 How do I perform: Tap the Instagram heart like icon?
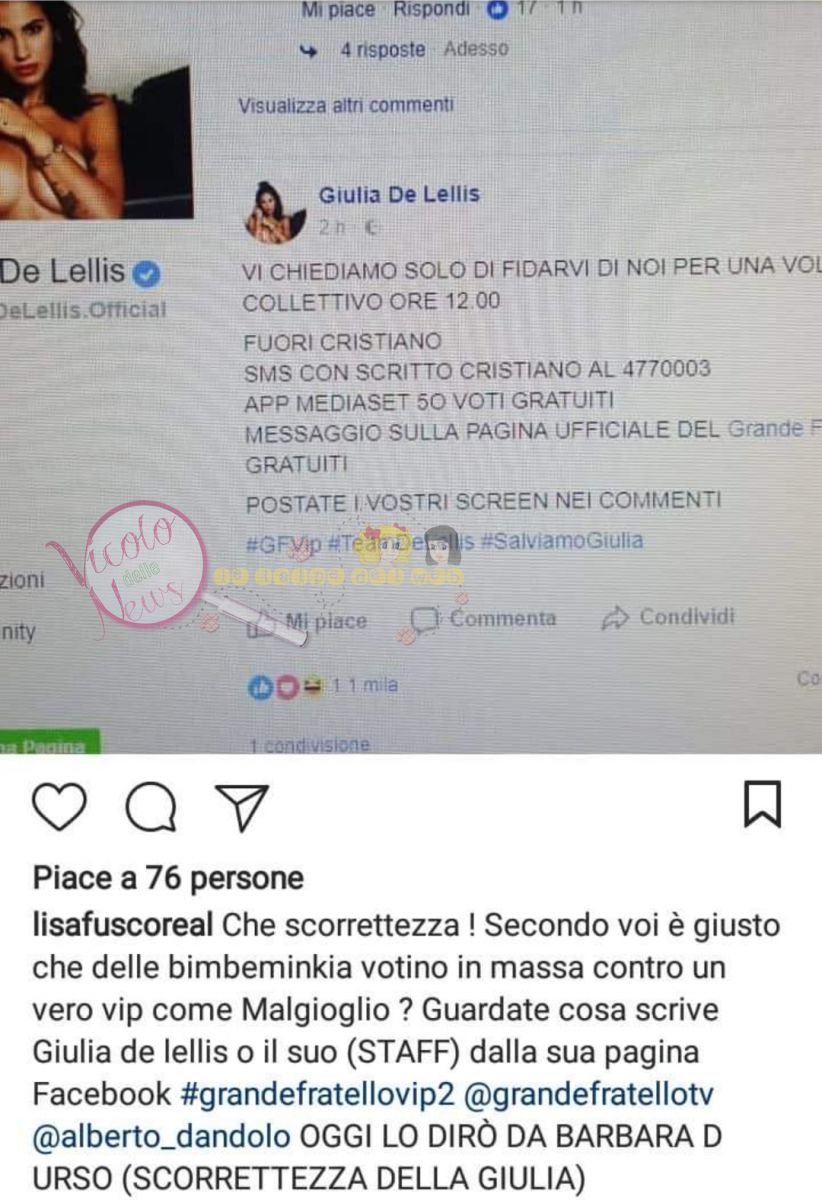pyautogui.click(x=59, y=807)
